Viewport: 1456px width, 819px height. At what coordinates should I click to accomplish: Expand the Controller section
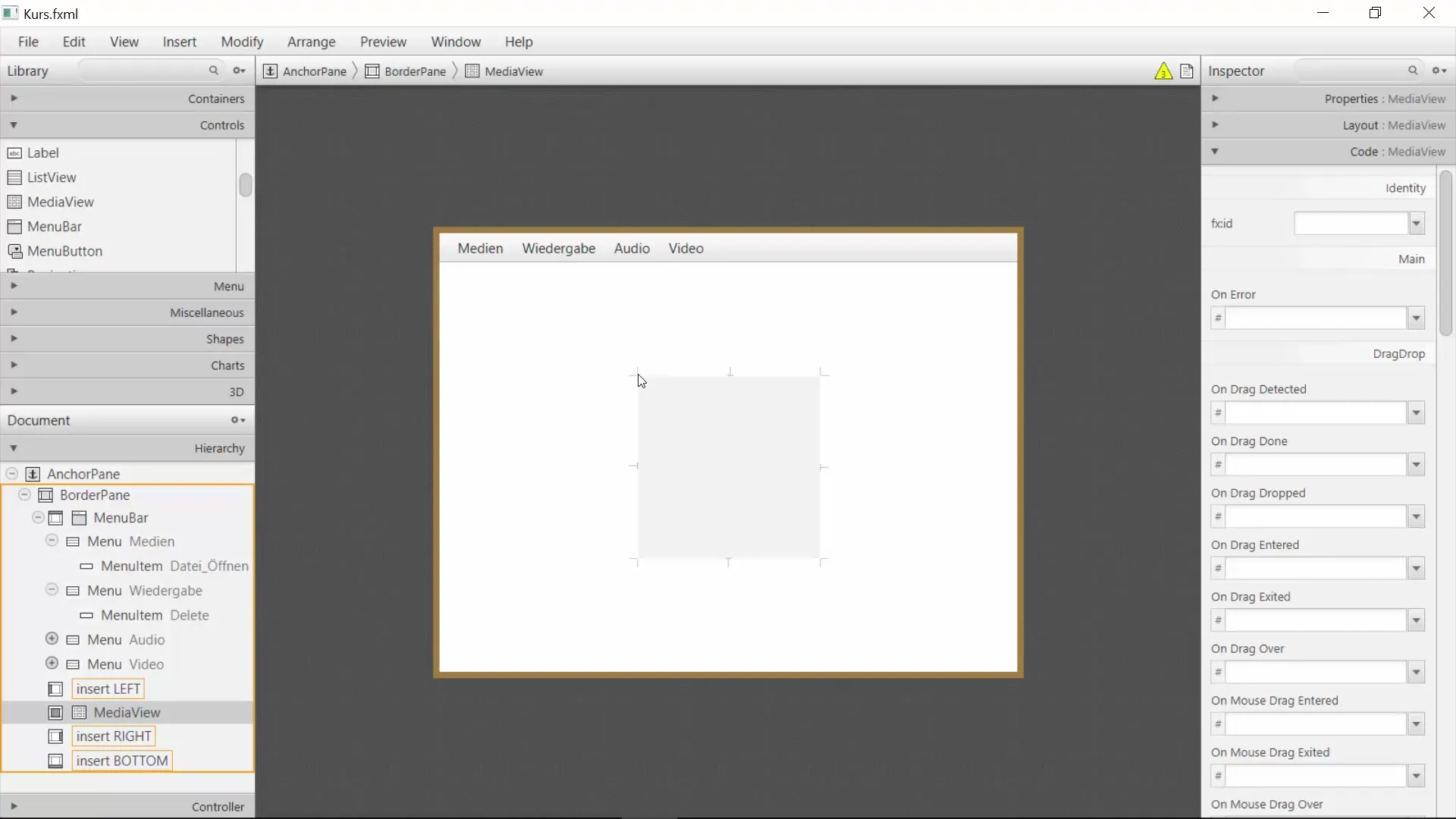[x=127, y=806]
